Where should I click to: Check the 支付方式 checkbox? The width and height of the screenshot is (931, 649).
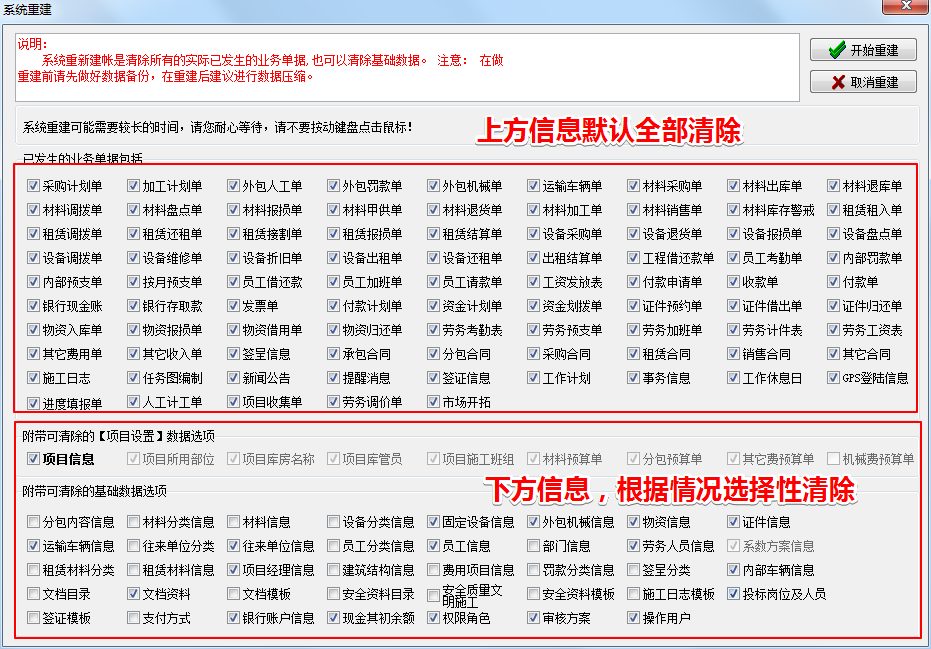point(134,618)
